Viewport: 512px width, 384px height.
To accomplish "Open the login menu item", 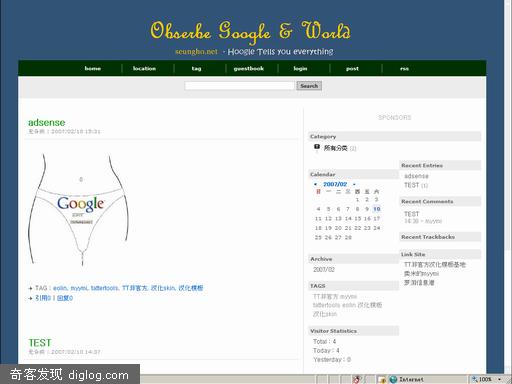I will click(300, 68).
